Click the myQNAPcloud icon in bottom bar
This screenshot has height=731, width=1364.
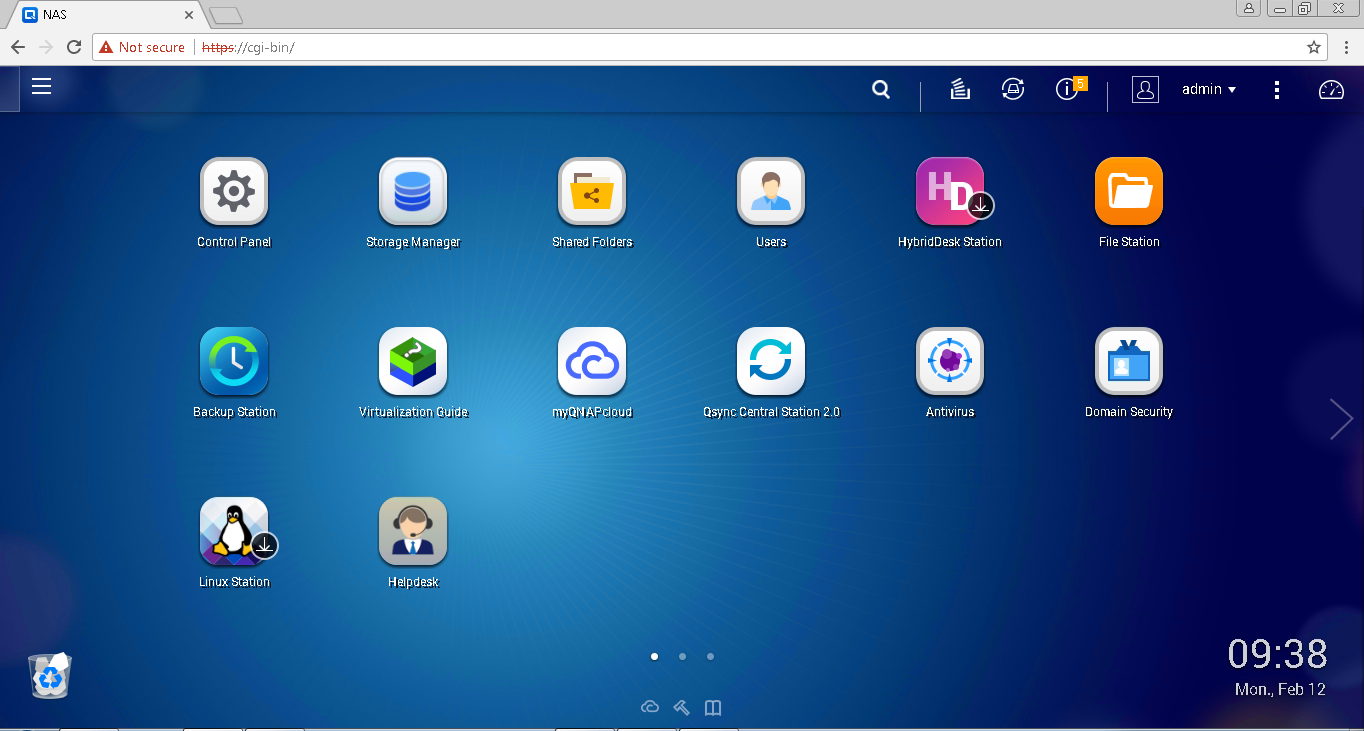[650, 708]
